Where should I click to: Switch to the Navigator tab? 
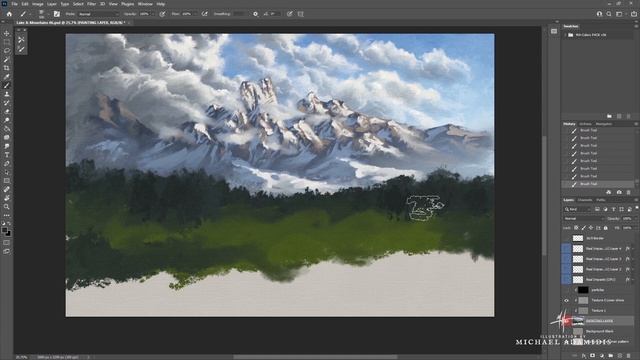tap(604, 124)
